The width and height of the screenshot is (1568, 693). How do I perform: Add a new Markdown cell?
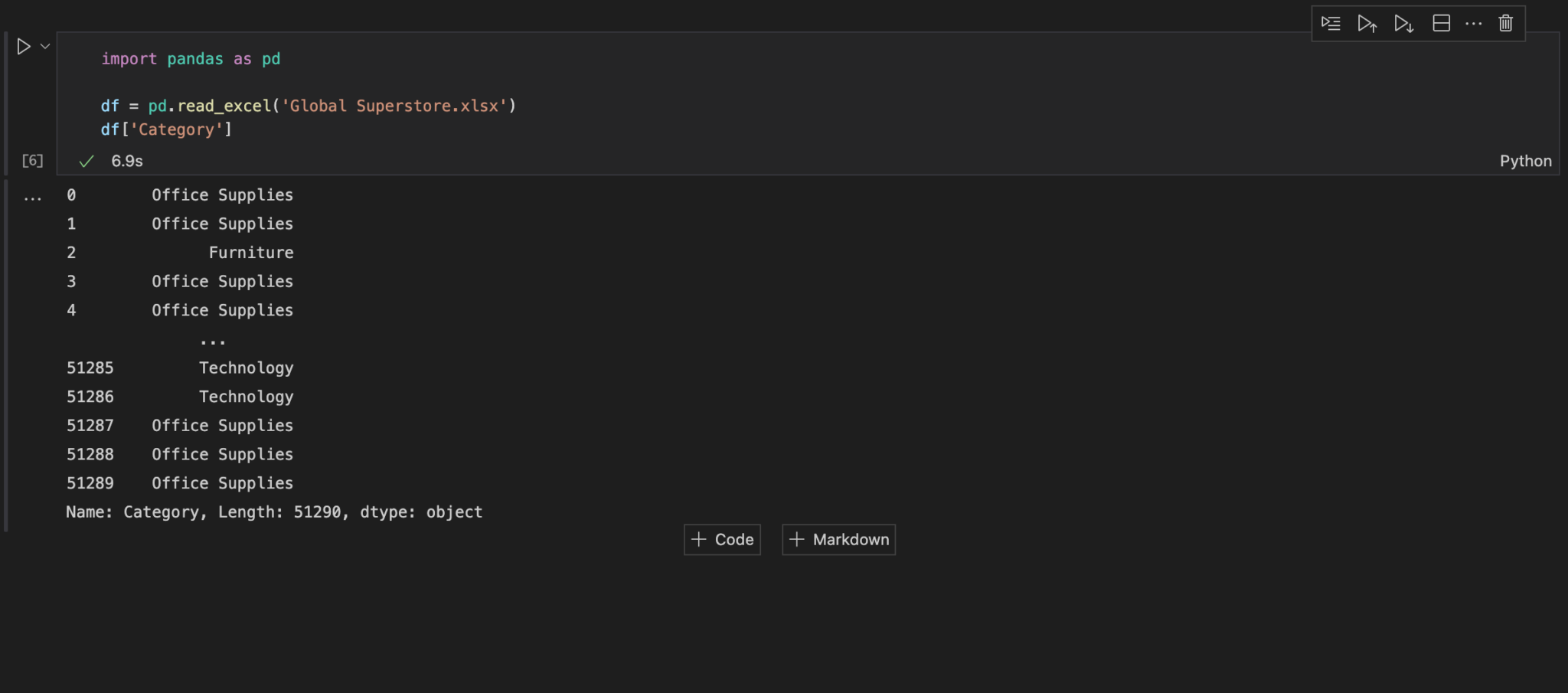[838, 539]
